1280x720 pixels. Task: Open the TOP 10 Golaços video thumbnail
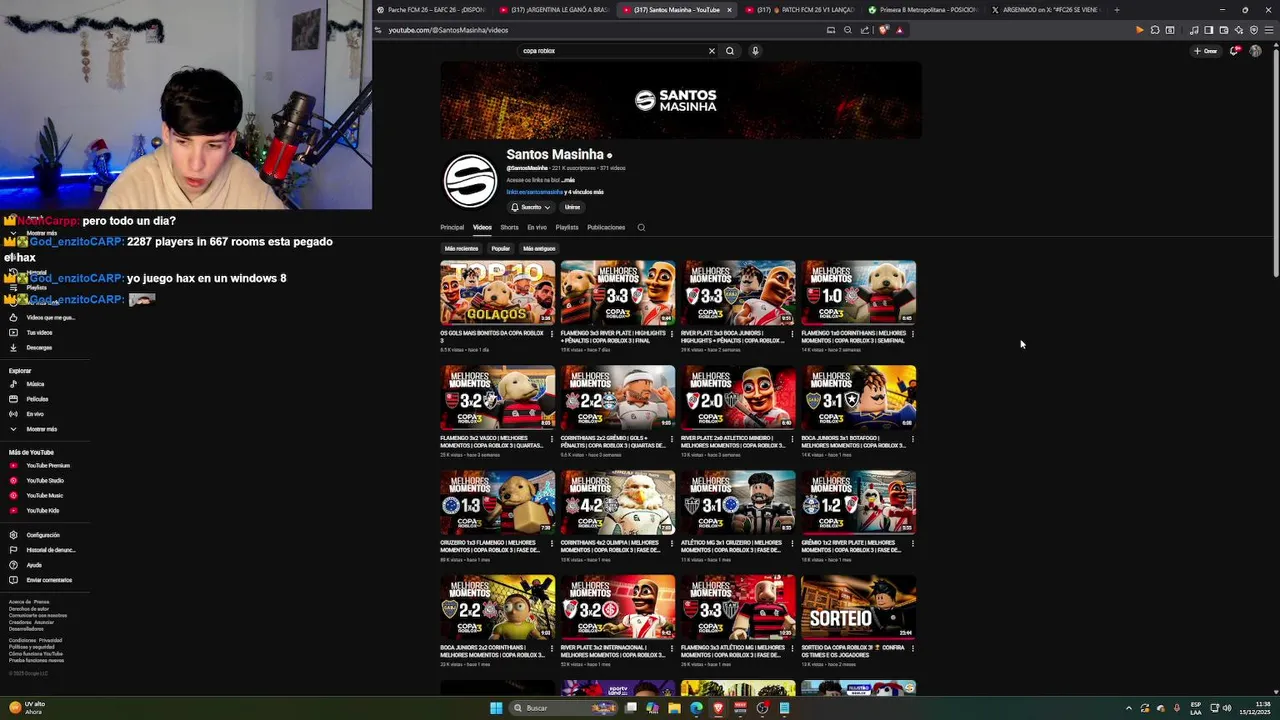click(498, 293)
